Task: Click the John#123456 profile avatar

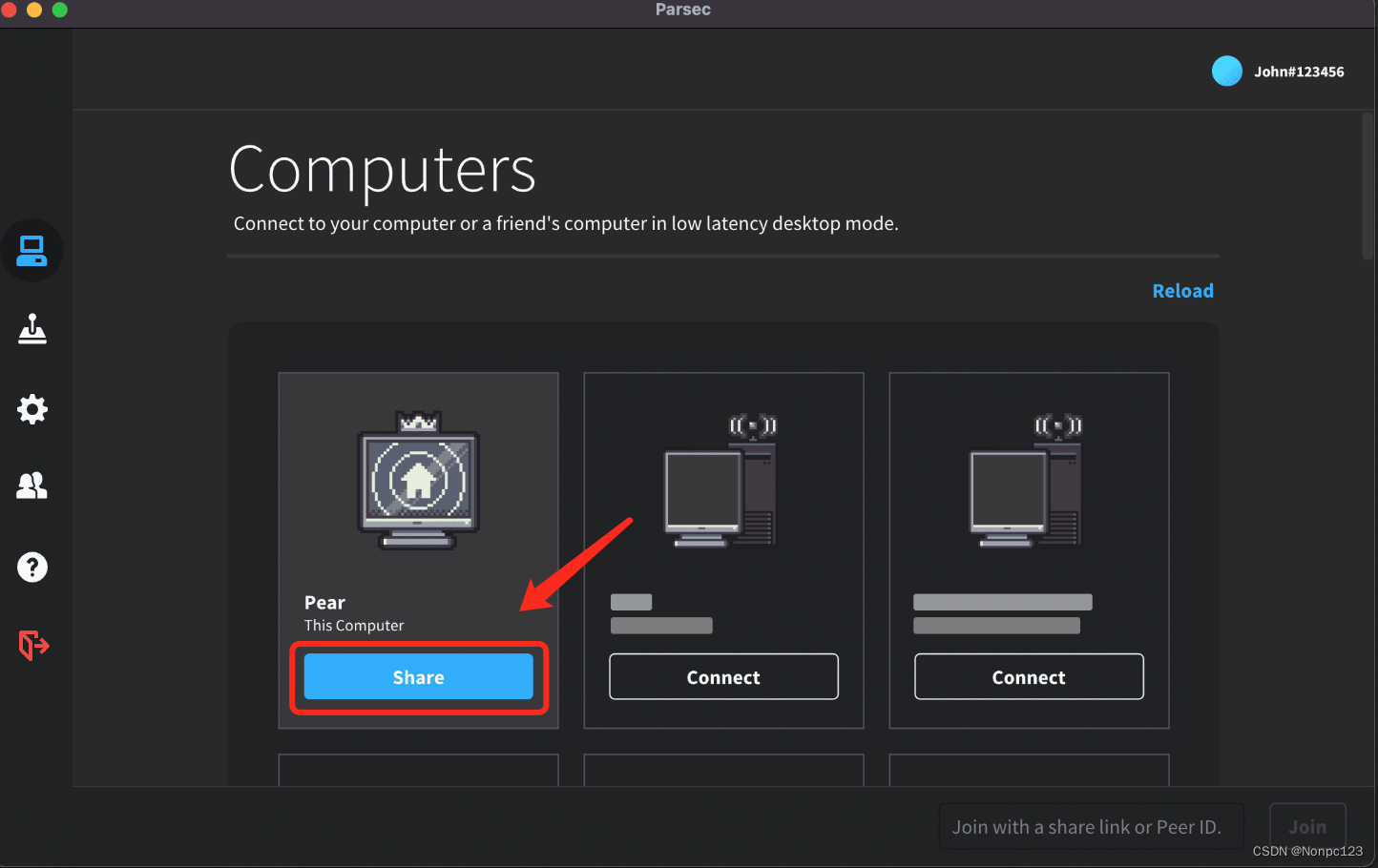Action: 1227,71
